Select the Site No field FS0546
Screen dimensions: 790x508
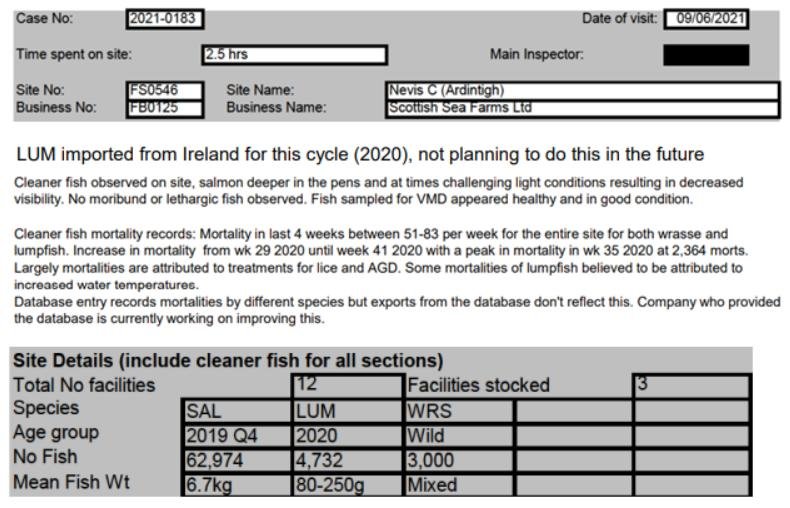pos(165,91)
